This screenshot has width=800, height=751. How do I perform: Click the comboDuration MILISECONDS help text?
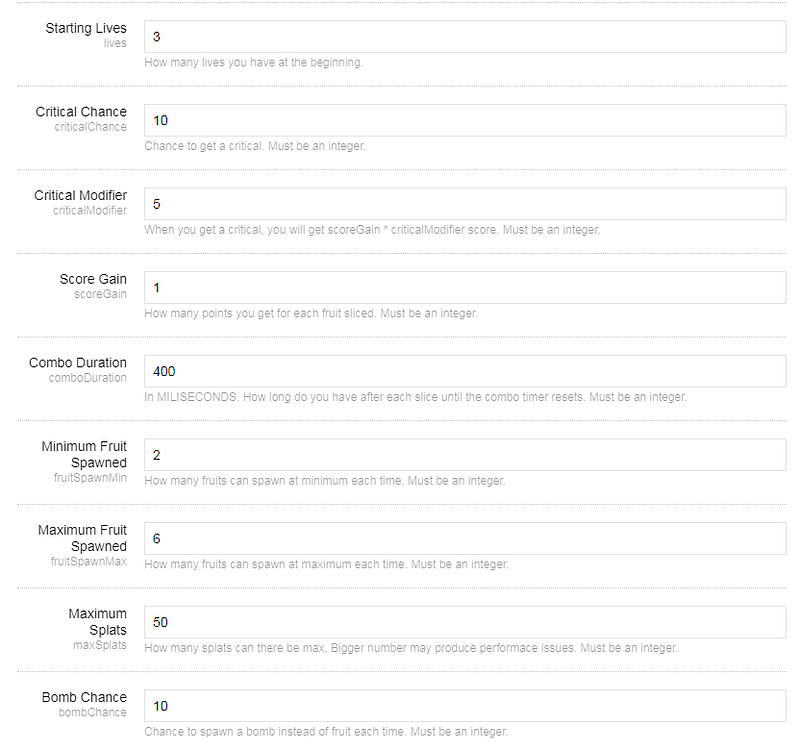(415, 397)
